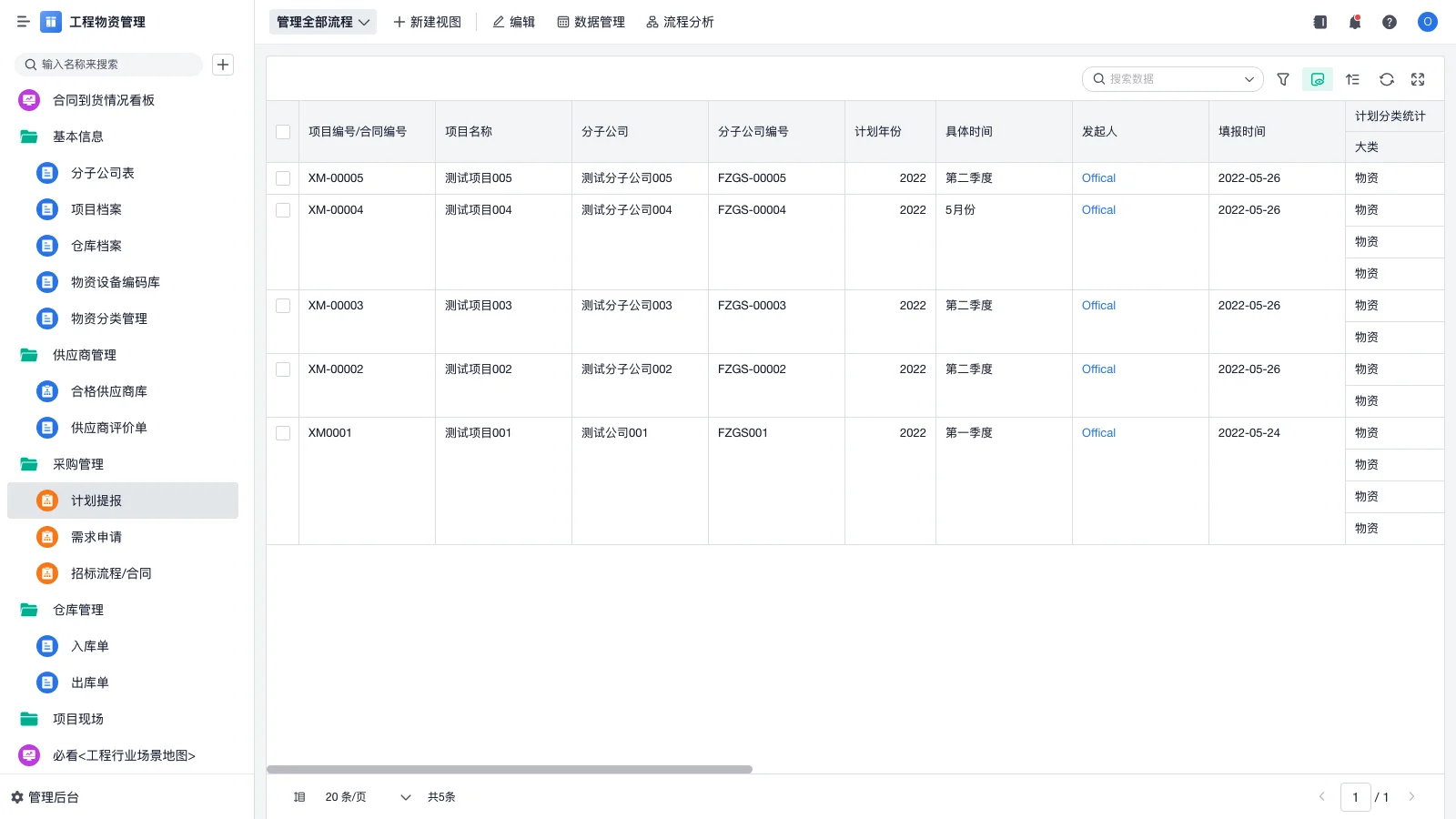The width and height of the screenshot is (1456, 819).
Task: Expand the 搜索数据 dropdown arrow
Action: click(1249, 79)
